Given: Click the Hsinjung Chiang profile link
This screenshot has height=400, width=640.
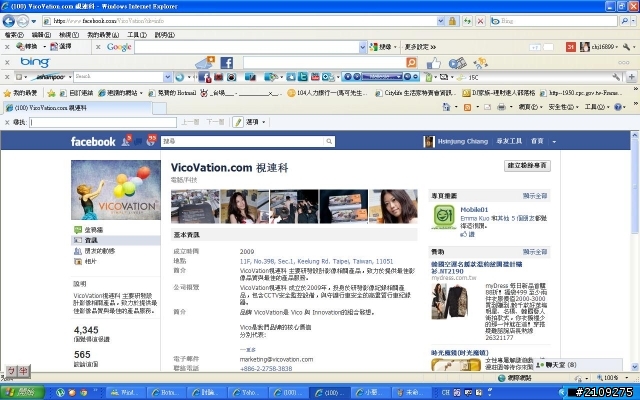Looking at the screenshot, I should coord(462,141).
